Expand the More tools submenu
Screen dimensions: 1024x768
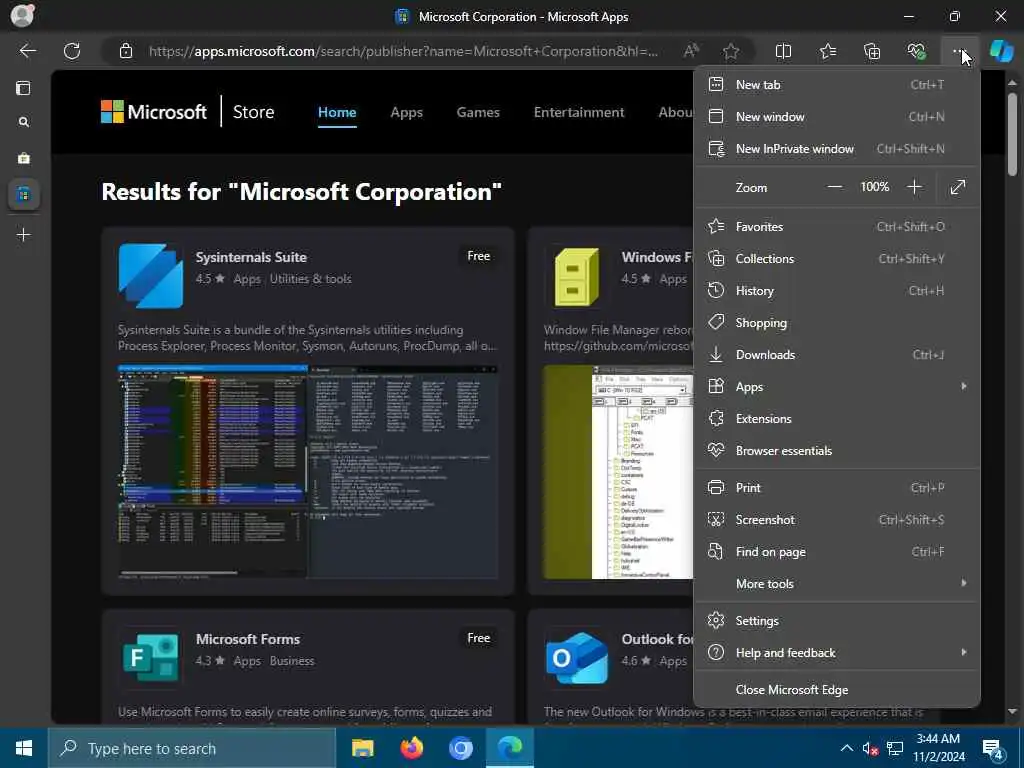click(837, 584)
